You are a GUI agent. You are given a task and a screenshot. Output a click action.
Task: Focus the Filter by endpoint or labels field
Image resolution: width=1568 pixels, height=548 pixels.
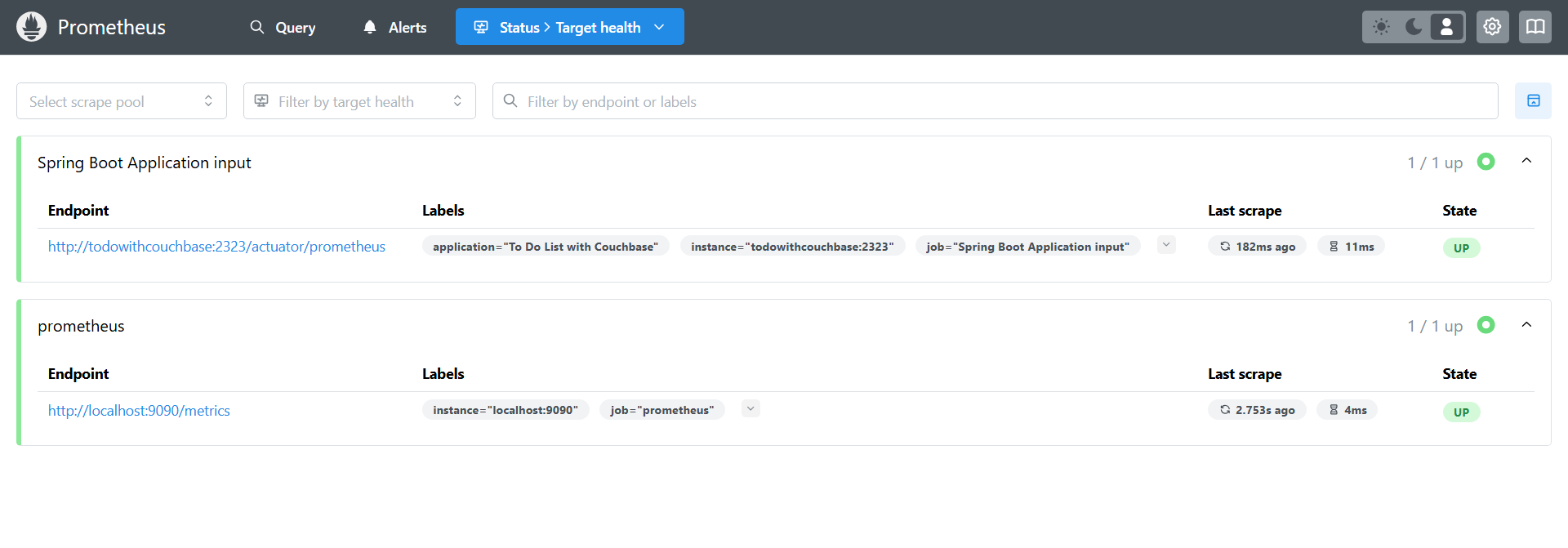tap(996, 101)
